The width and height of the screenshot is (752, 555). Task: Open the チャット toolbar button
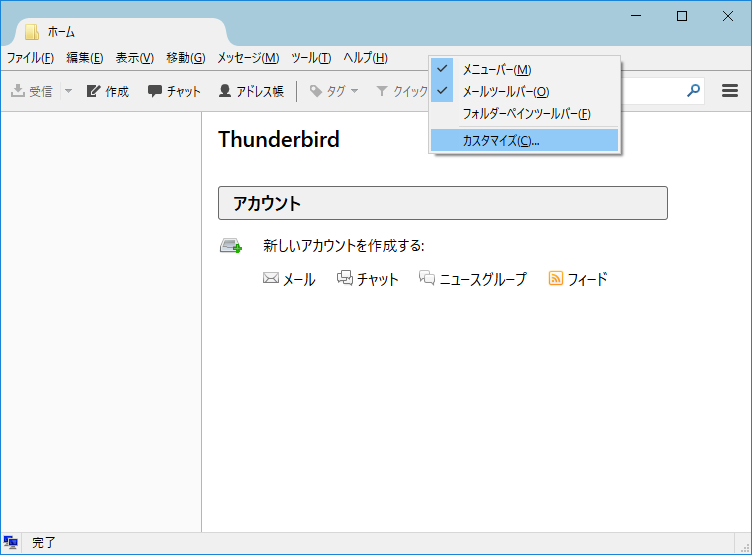(x=174, y=91)
